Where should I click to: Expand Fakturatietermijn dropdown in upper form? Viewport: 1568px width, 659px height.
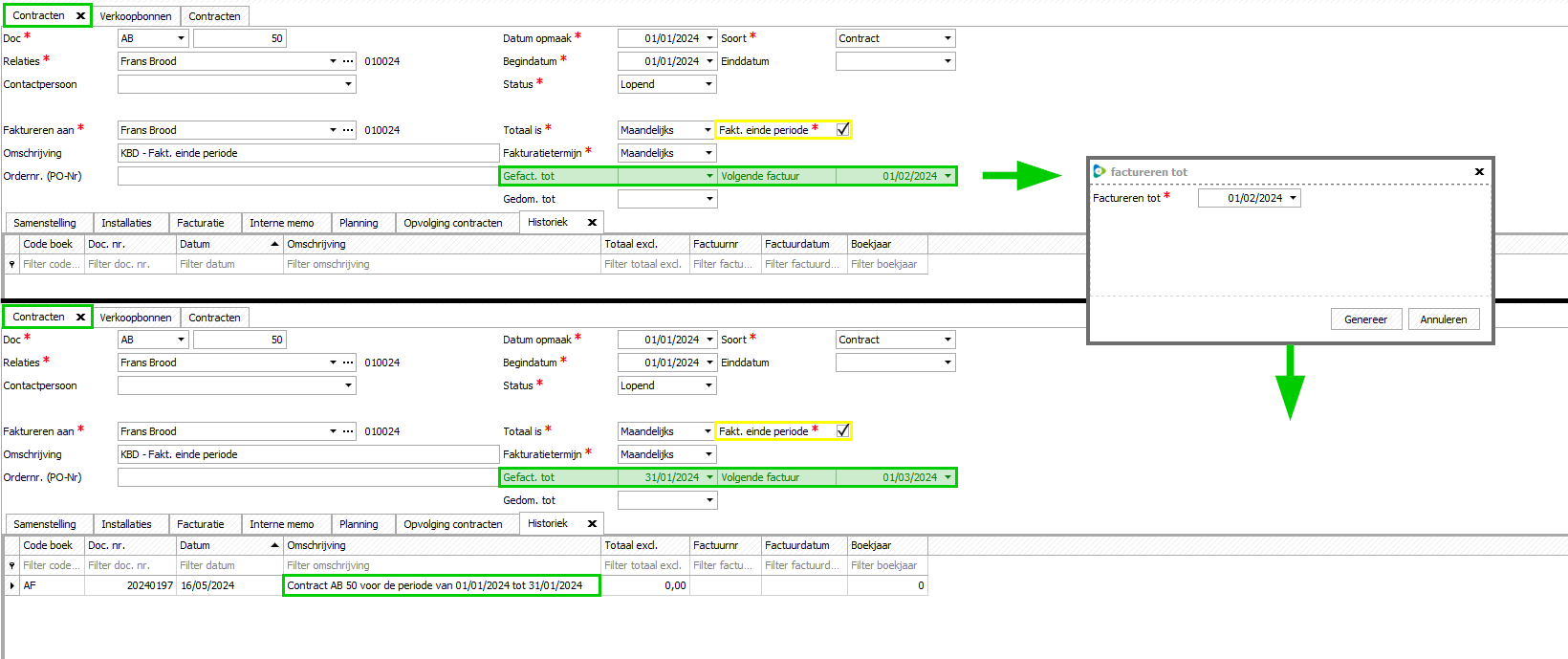tap(709, 153)
